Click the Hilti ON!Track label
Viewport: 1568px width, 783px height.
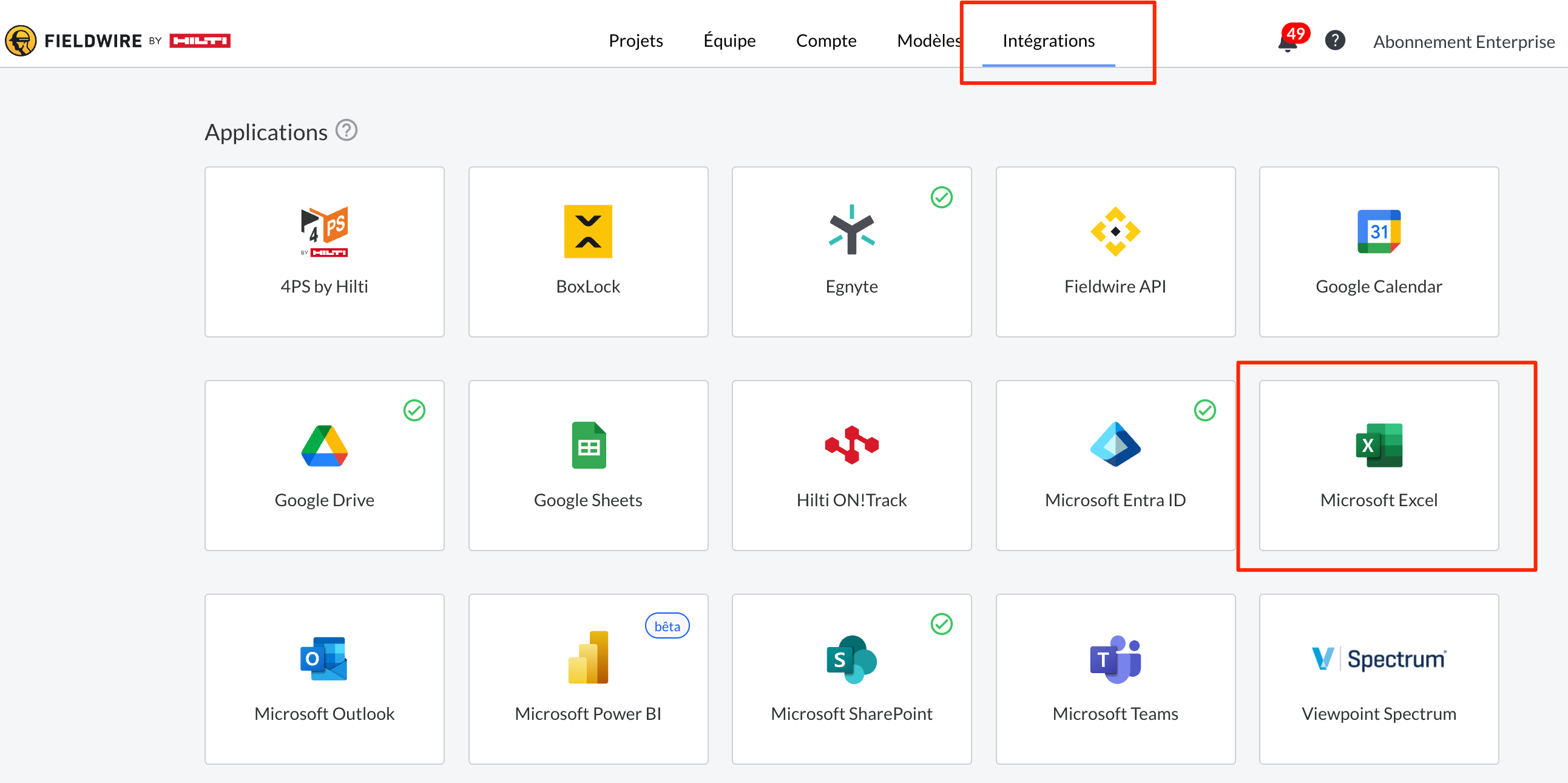coord(851,500)
